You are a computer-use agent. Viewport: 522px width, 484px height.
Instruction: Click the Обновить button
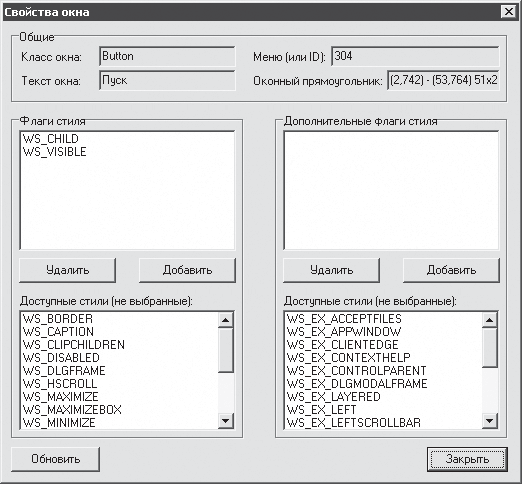pos(56,459)
